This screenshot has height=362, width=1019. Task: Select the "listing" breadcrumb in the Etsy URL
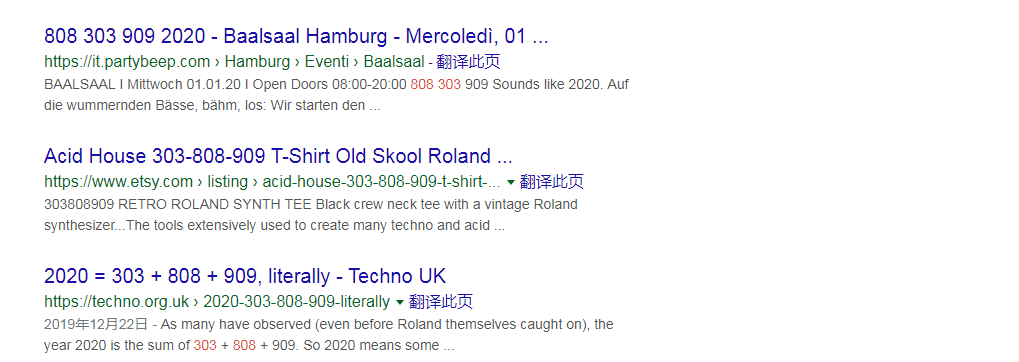[227, 181]
